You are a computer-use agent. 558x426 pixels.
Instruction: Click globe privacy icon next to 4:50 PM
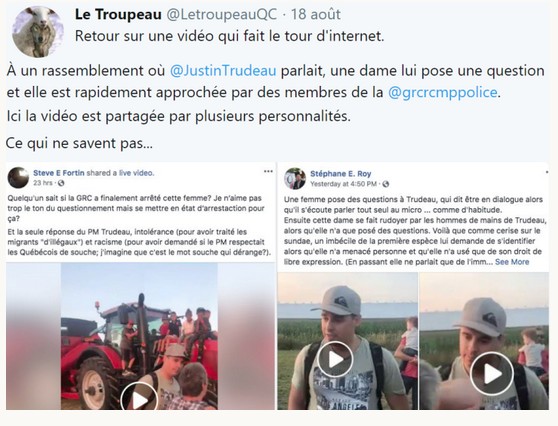(386, 184)
